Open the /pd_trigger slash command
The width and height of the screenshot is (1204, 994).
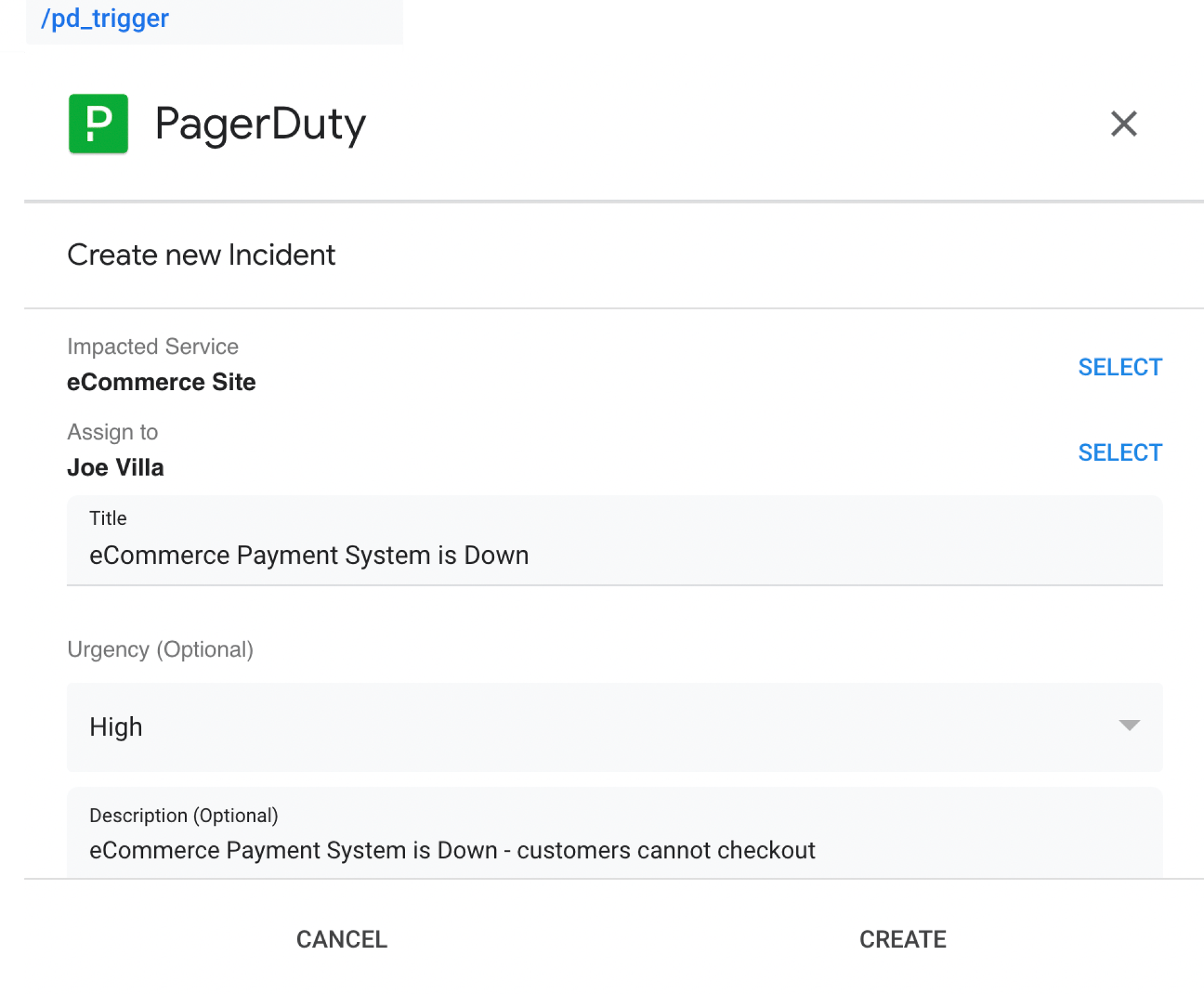click(104, 19)
